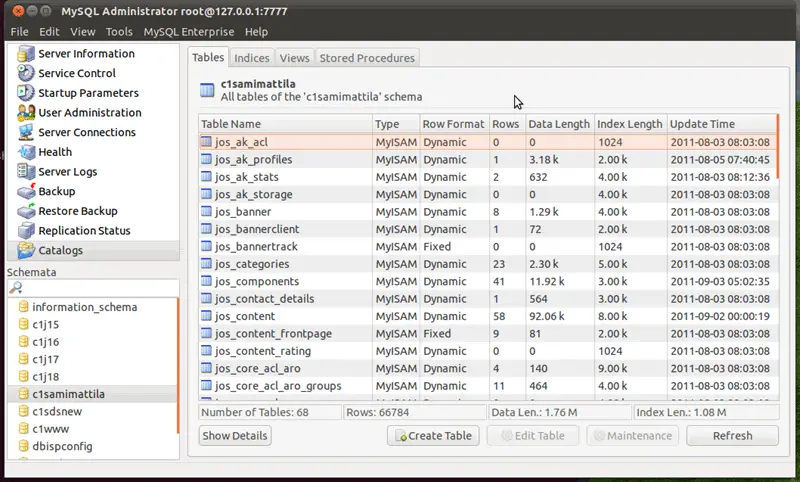
Task: Select the jos_content_frontpage table row
Action: [x=488, y=333]
